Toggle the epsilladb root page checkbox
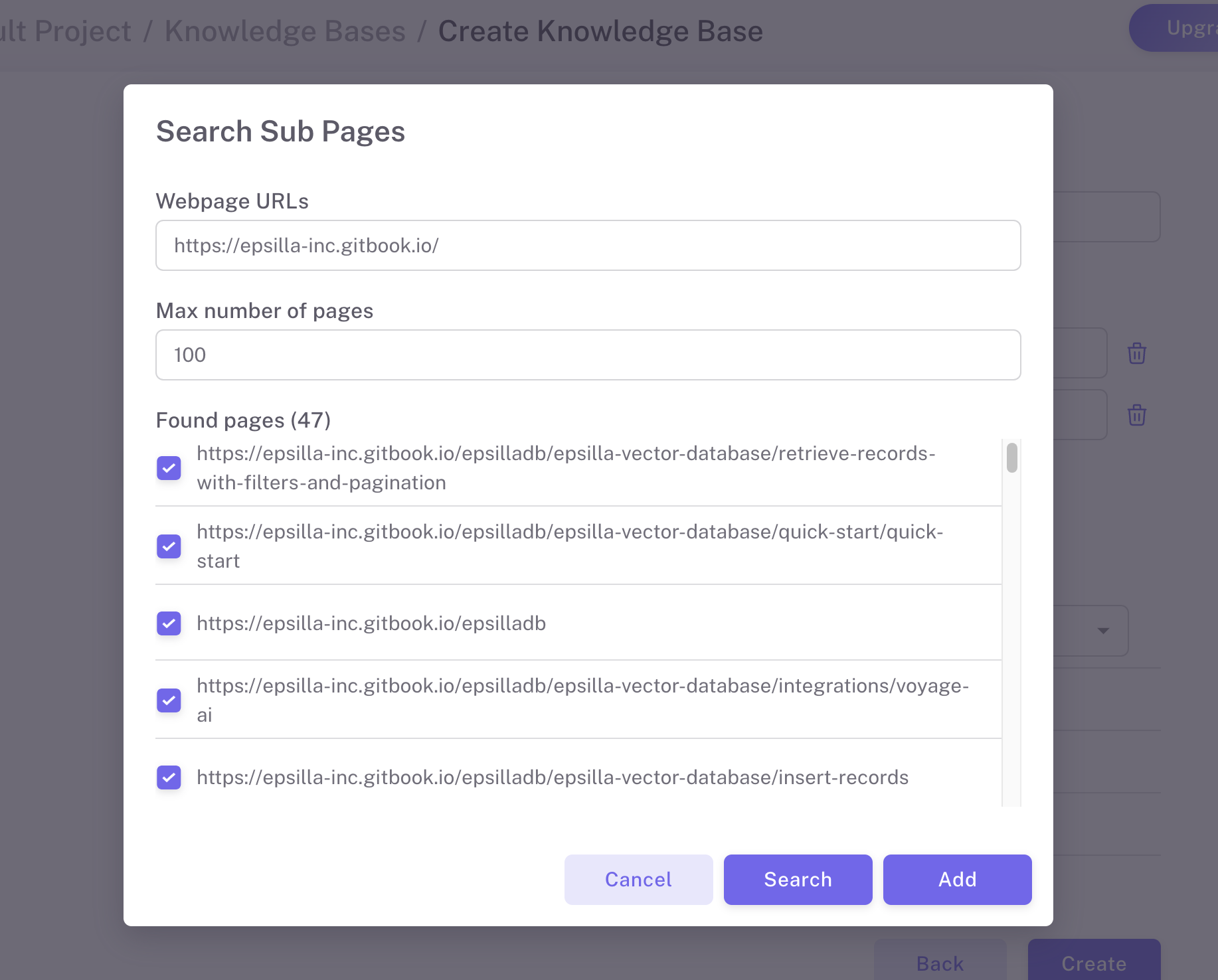Screen dimensions: 1218x980 pos(169,623)
